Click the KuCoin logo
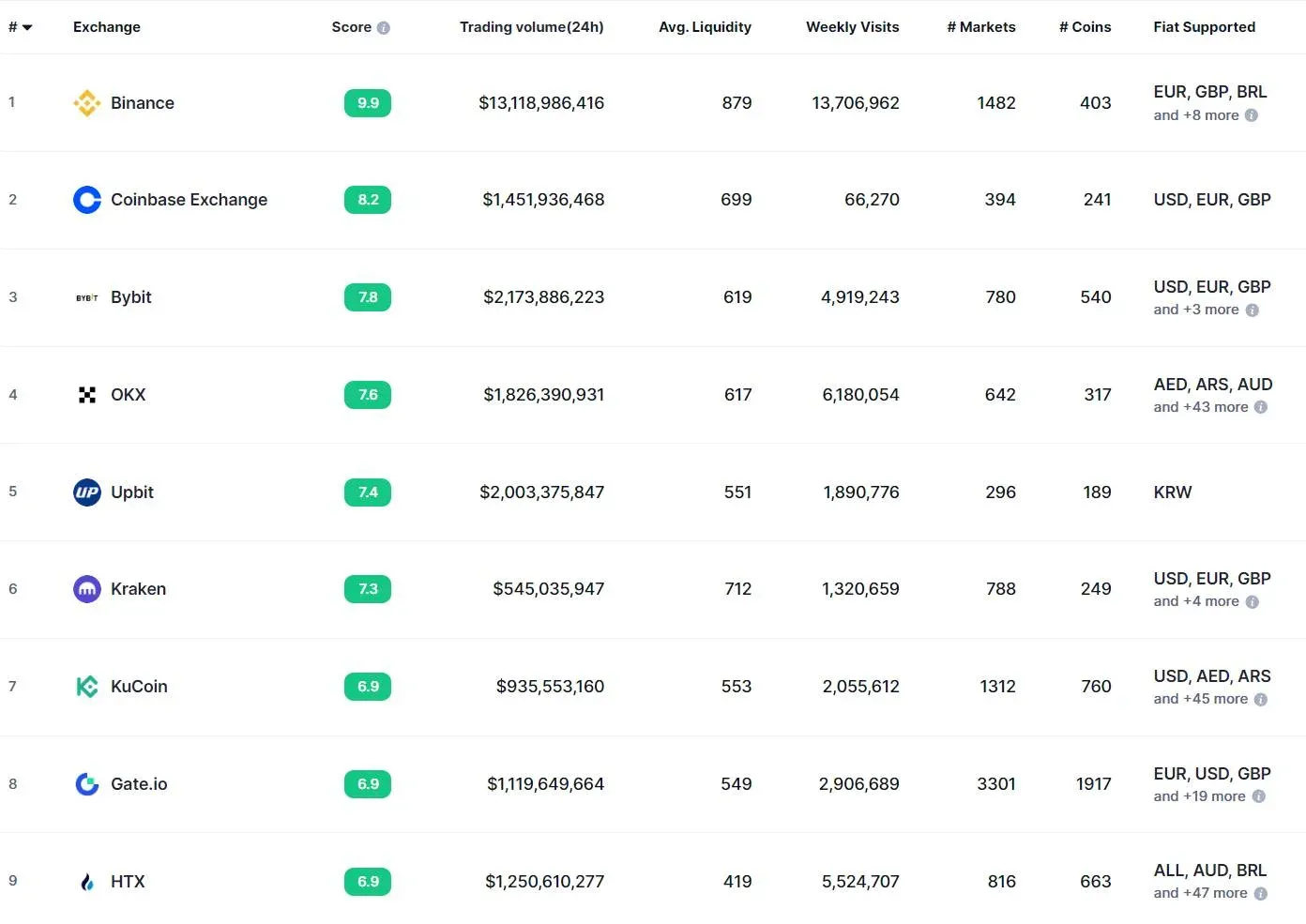This screenshot has width=1306, height=924. [x=86, y=686]
